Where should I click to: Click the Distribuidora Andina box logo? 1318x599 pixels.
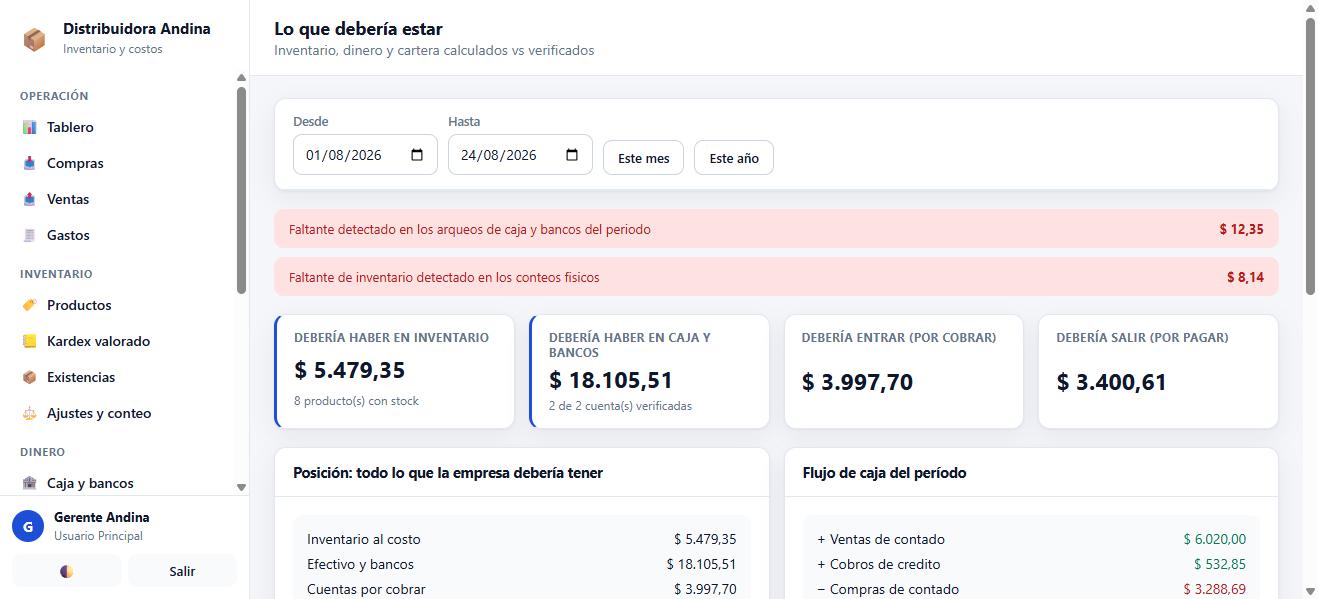click(x=34, y=39)
